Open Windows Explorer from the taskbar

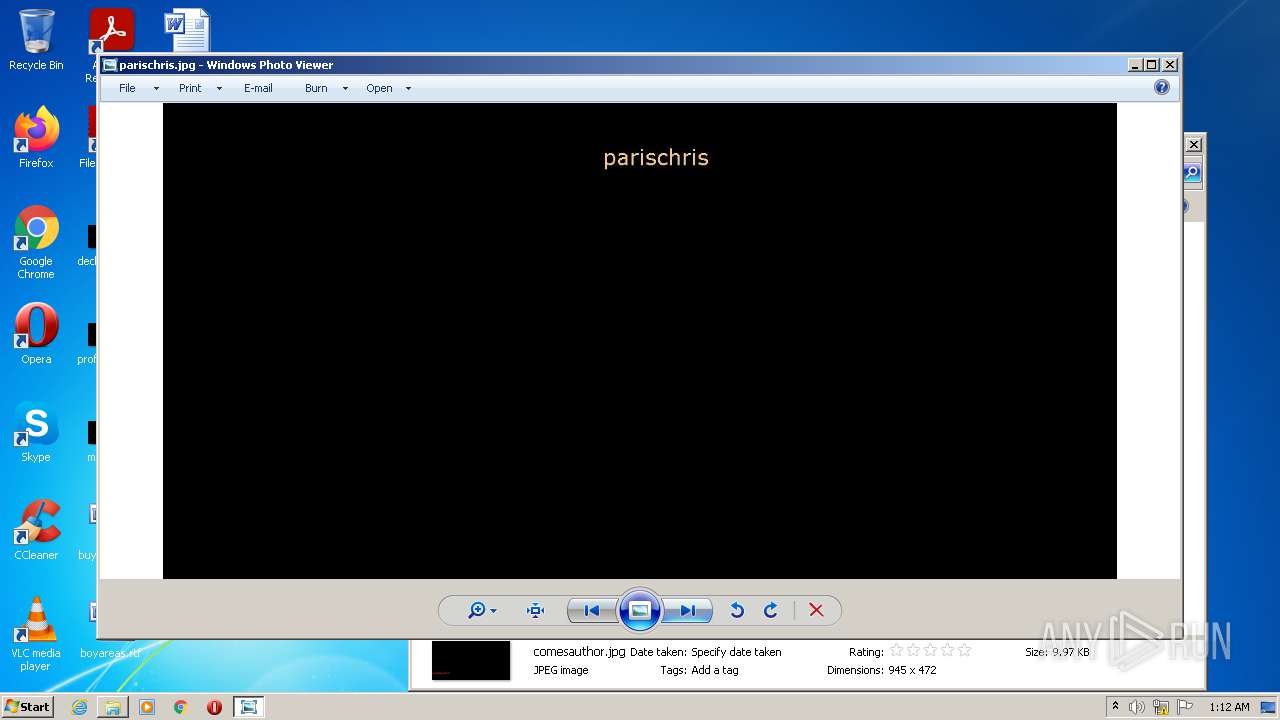point(113,707)
